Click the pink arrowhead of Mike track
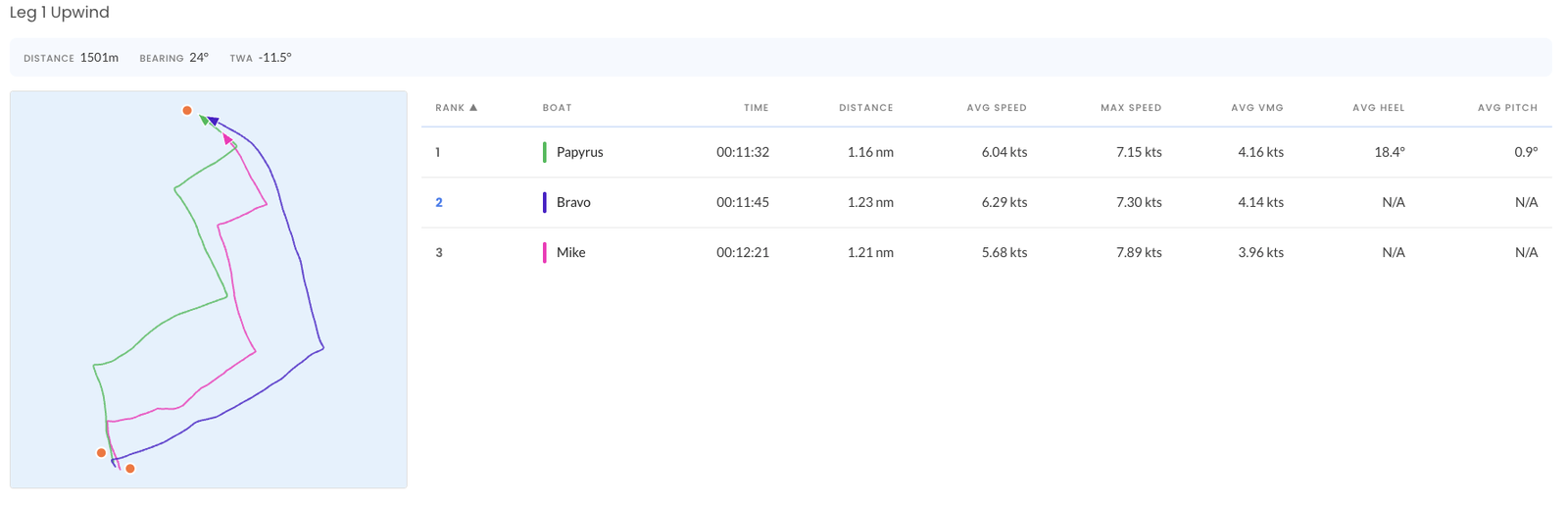This screenshot has width=1568, height=508. (228, 140)
